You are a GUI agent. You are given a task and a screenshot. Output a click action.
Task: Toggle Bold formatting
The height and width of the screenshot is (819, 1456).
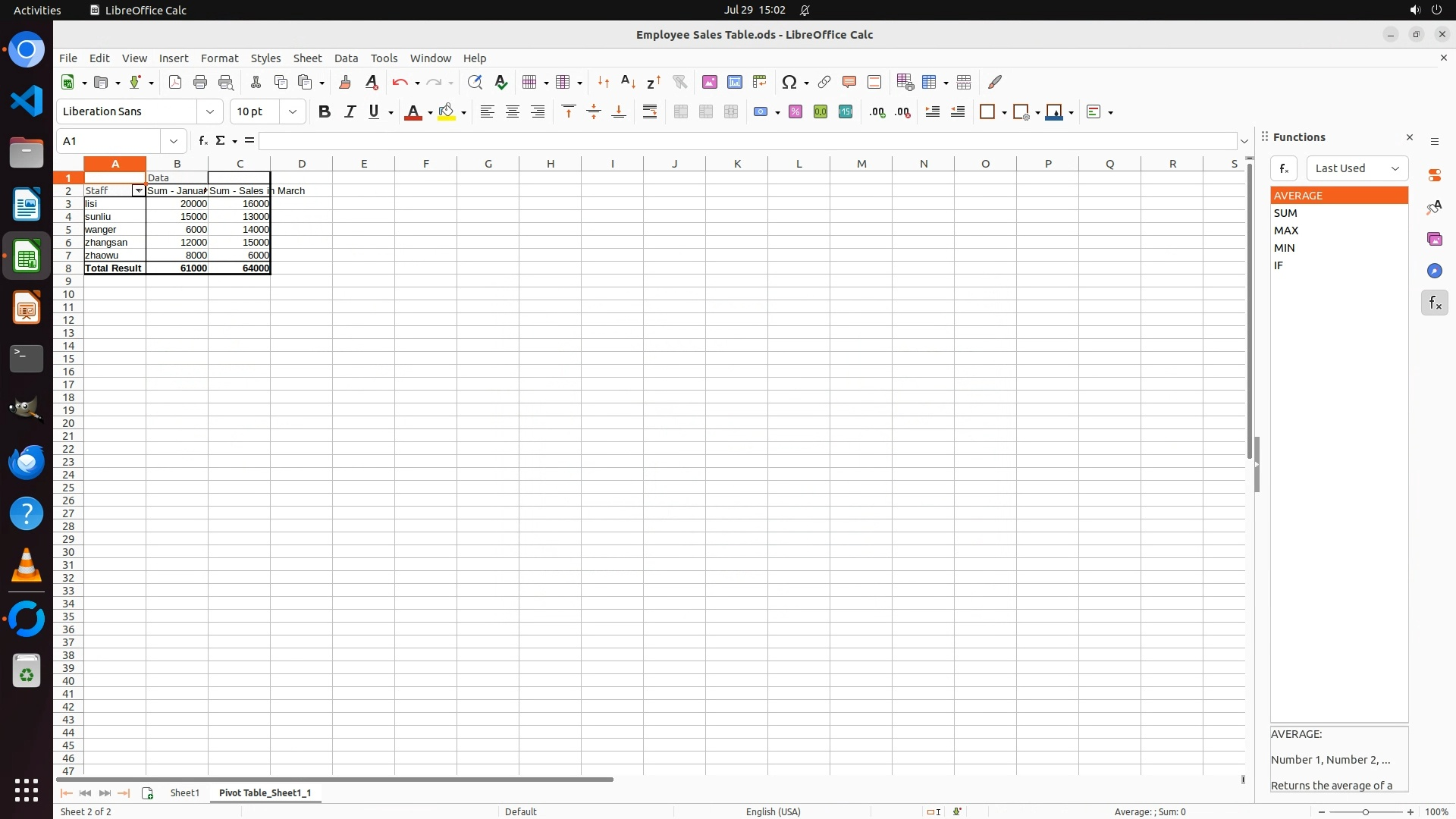pyautogui.click(x=325, y=111)
